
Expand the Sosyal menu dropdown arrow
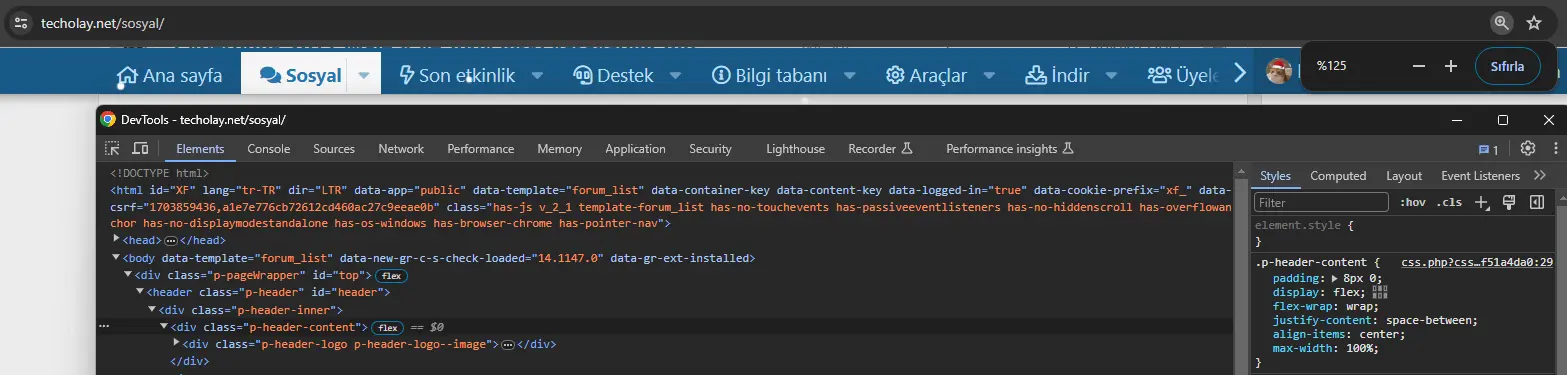point(365,75)
